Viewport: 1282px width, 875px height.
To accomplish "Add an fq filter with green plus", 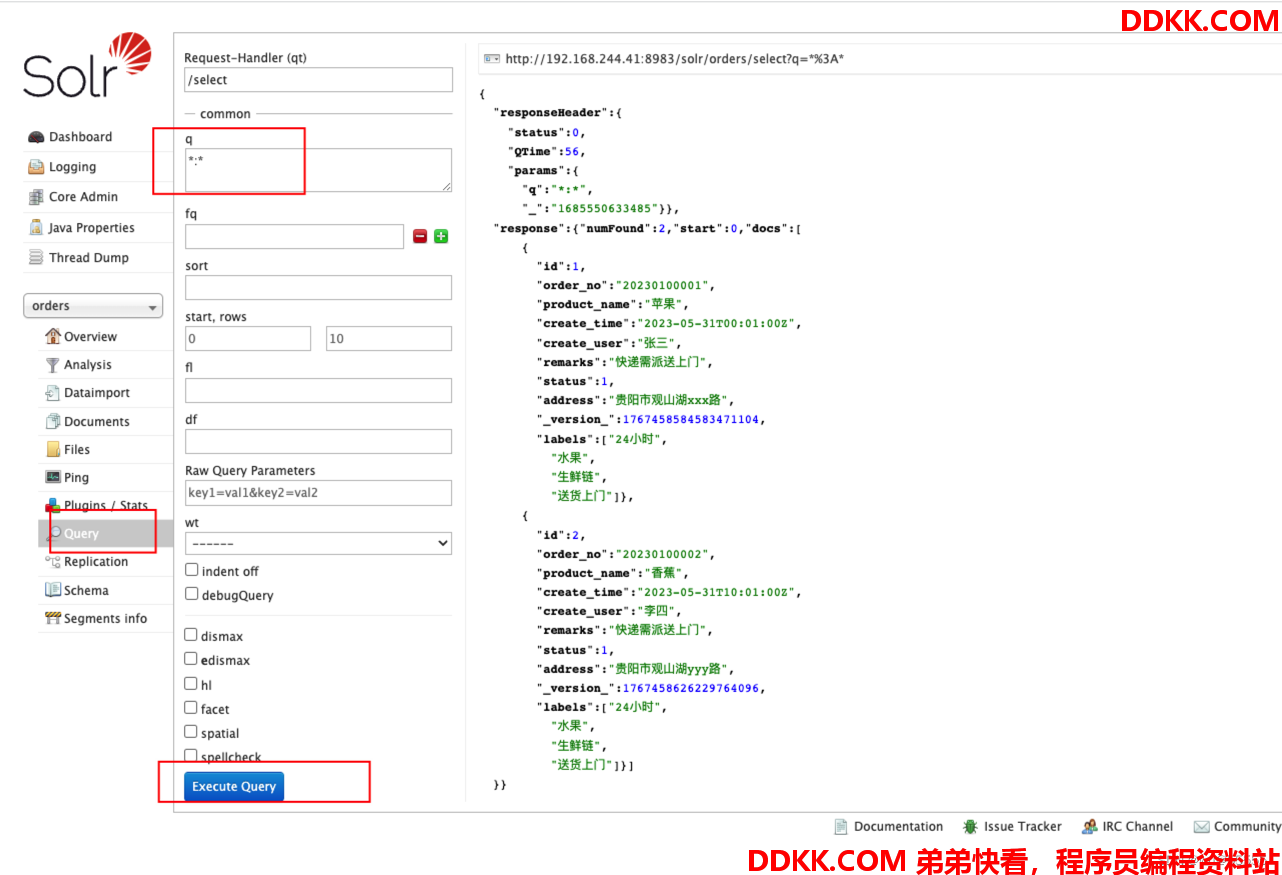I will 441,237.
